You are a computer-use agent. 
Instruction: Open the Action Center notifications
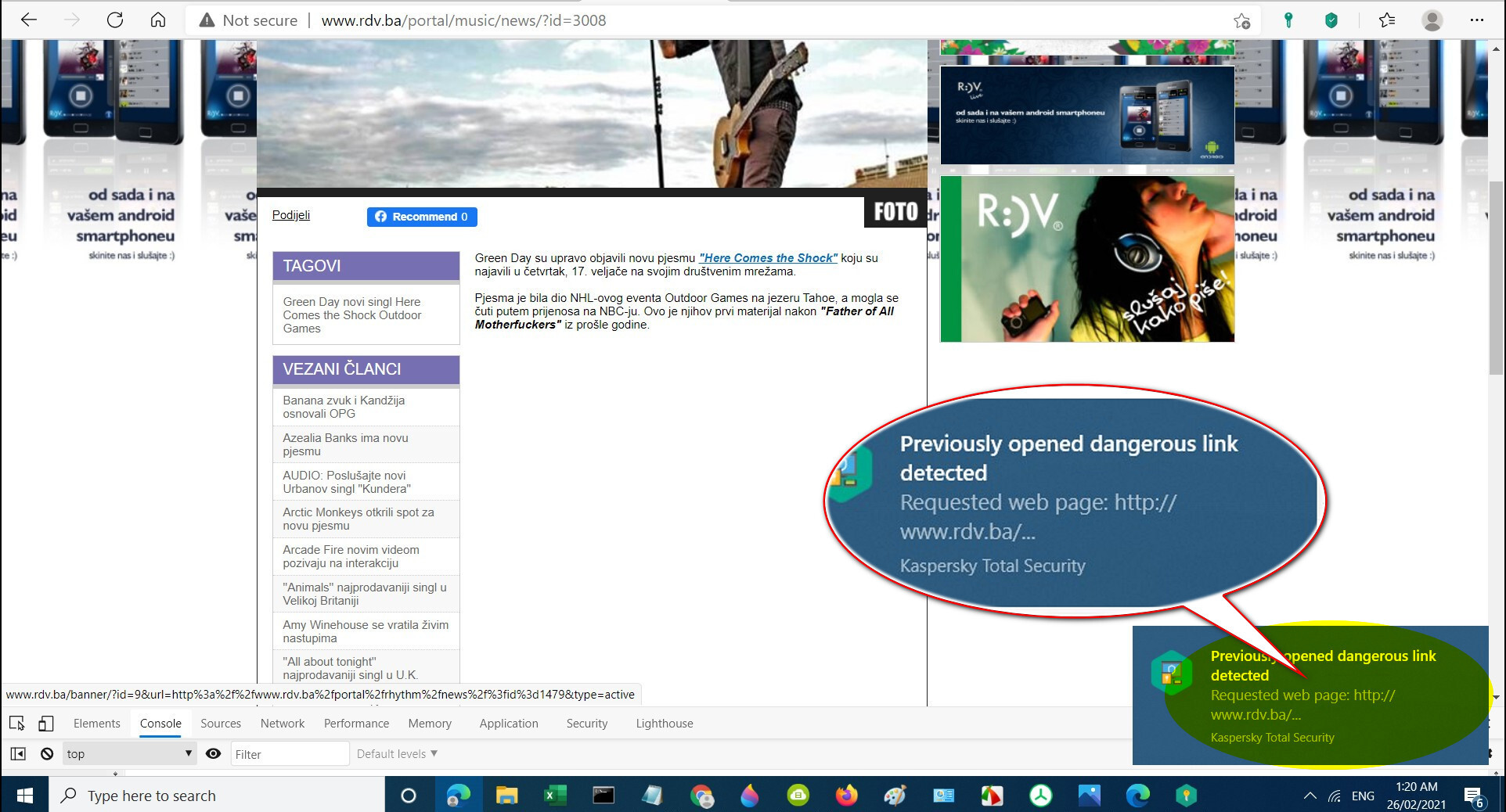click(x=1474, y=796)
